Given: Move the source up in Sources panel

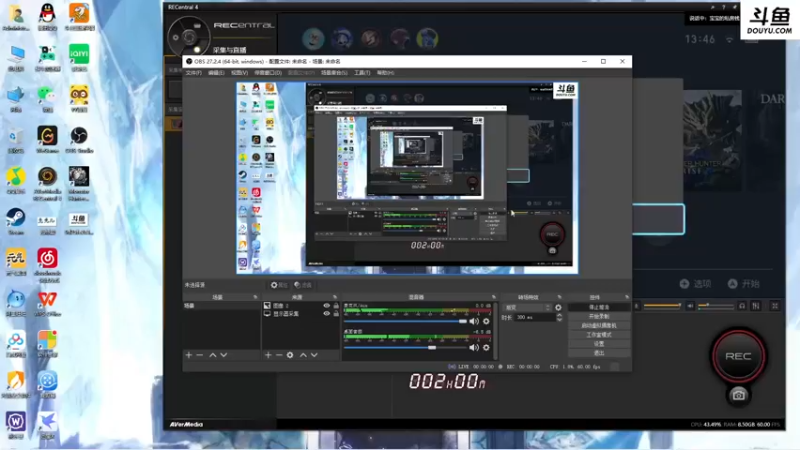Looking at the screenshot, I should coord(303,355).
